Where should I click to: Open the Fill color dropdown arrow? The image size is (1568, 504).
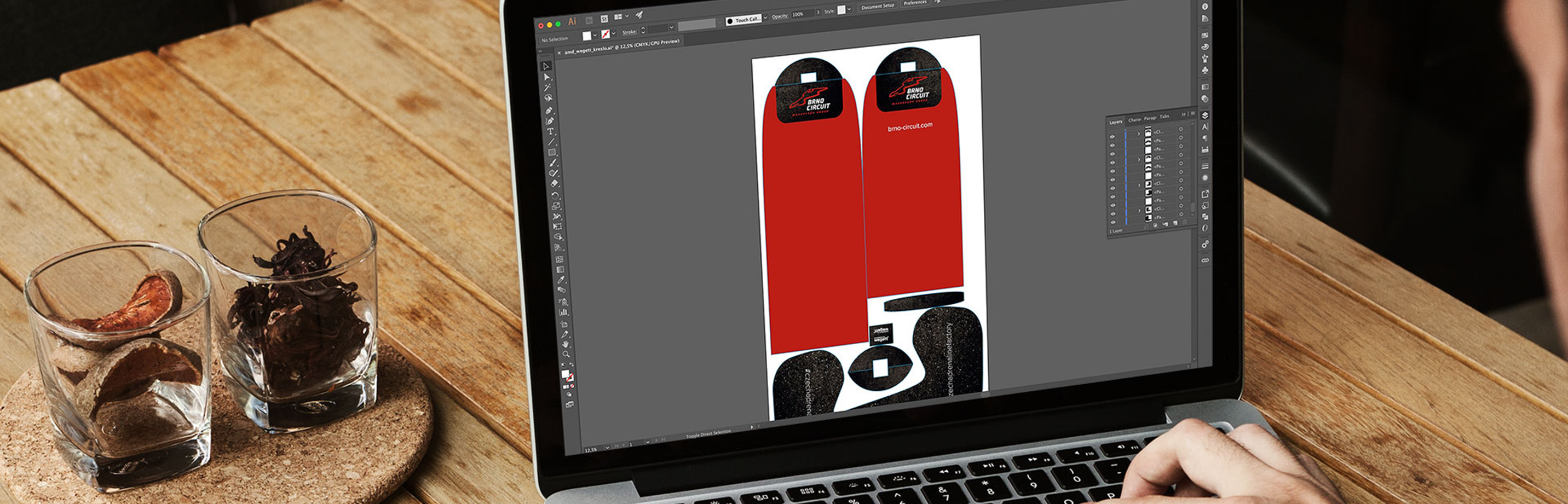tap(595, 36)
